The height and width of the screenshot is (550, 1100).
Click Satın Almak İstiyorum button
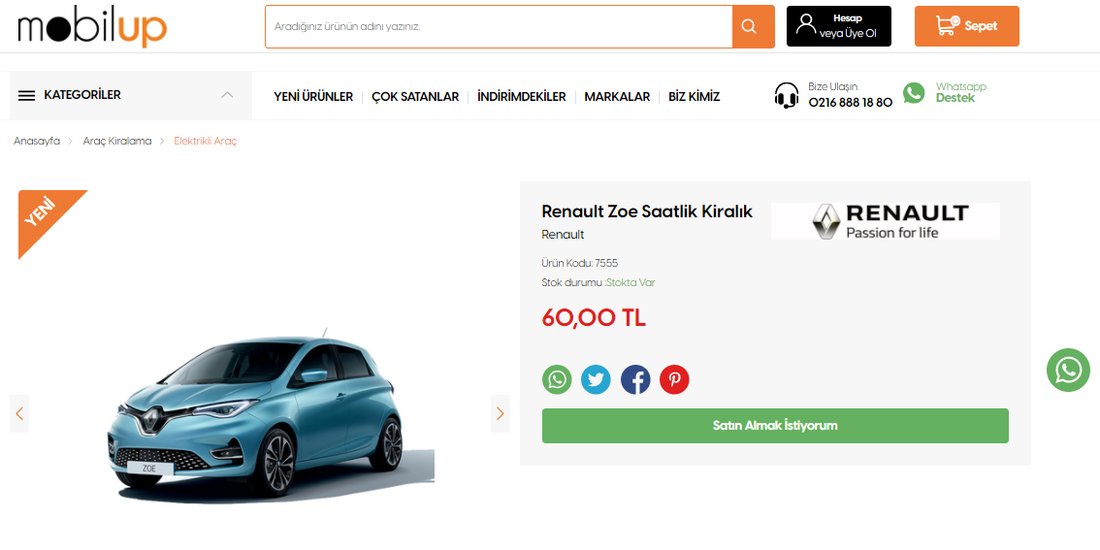(775, 426)
